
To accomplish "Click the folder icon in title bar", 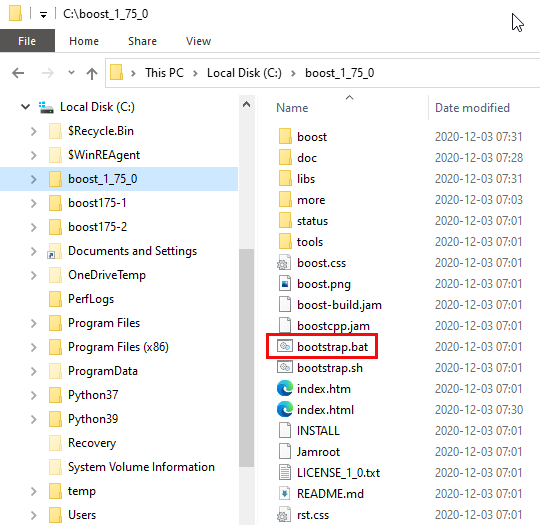I will [x=15, y=13].
